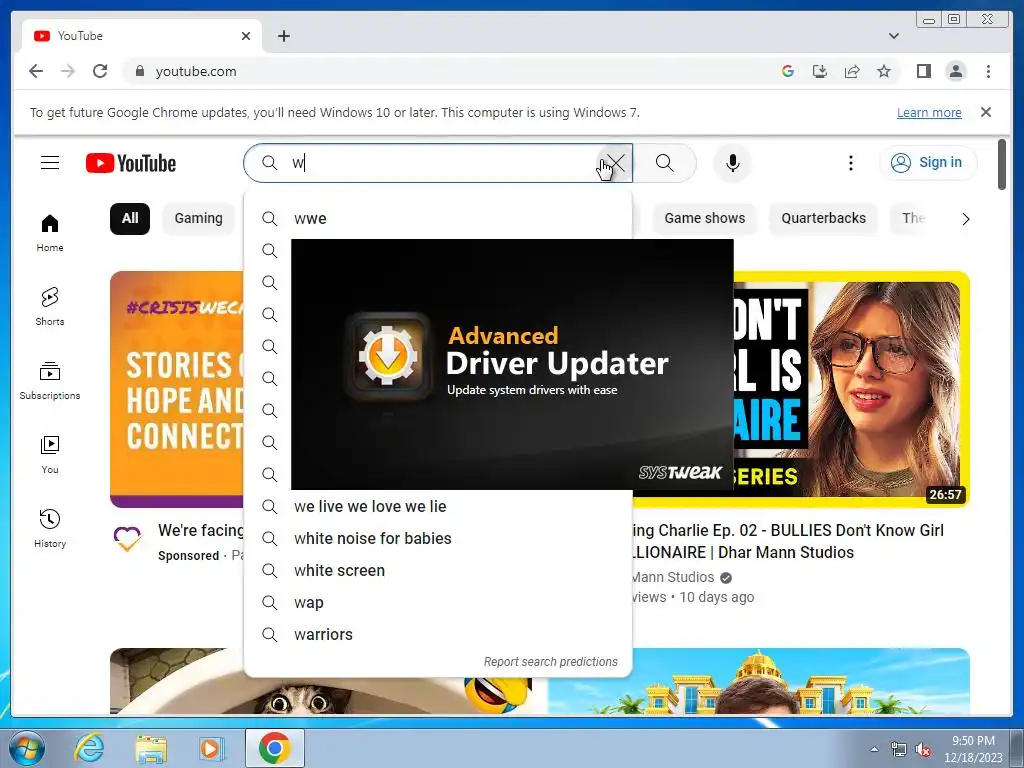Click the page vertical scrollbar
The image size is (1024, 768).
click(x=1002, y=165)
